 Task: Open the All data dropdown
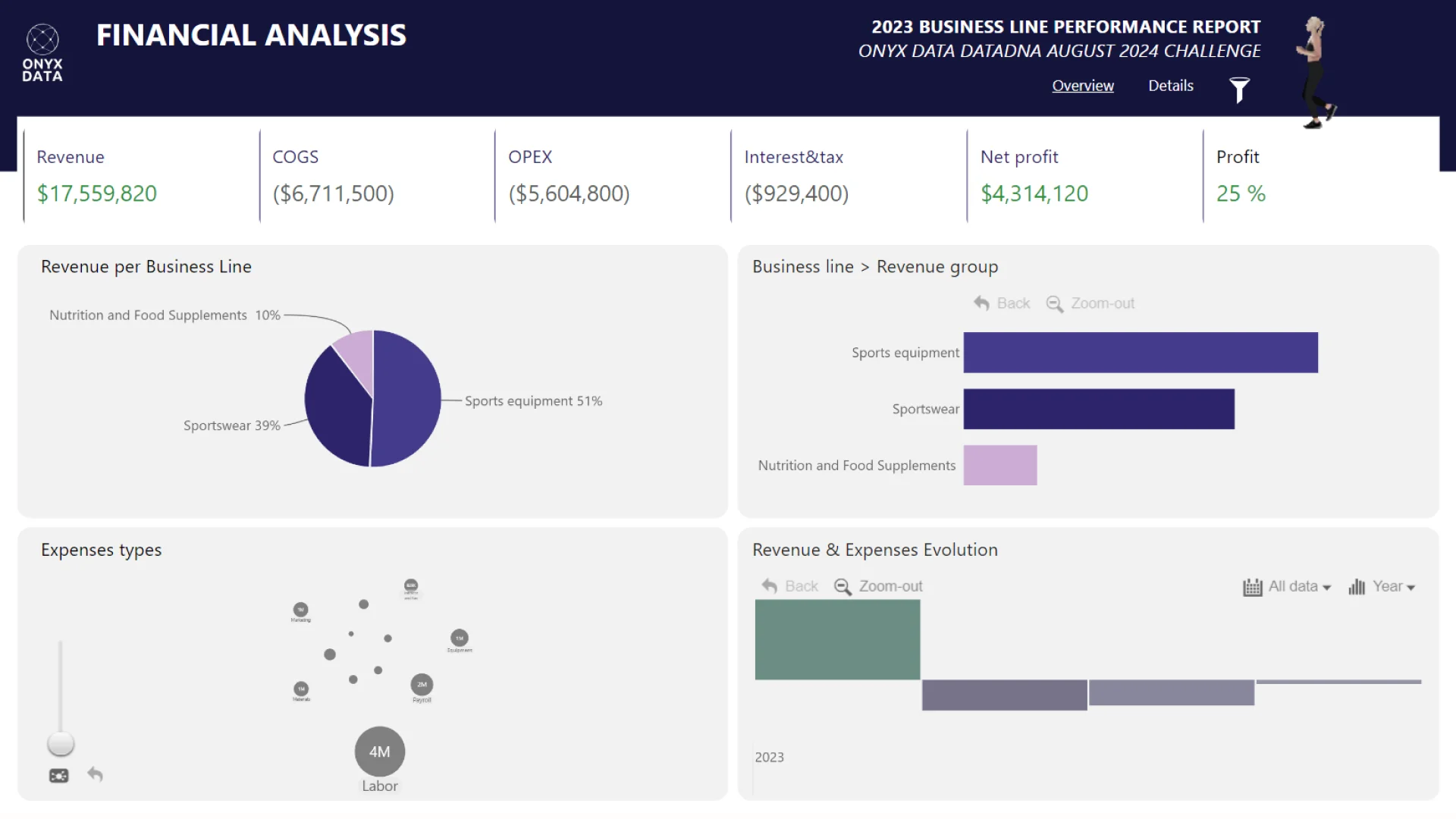[x=1300, y=586]
